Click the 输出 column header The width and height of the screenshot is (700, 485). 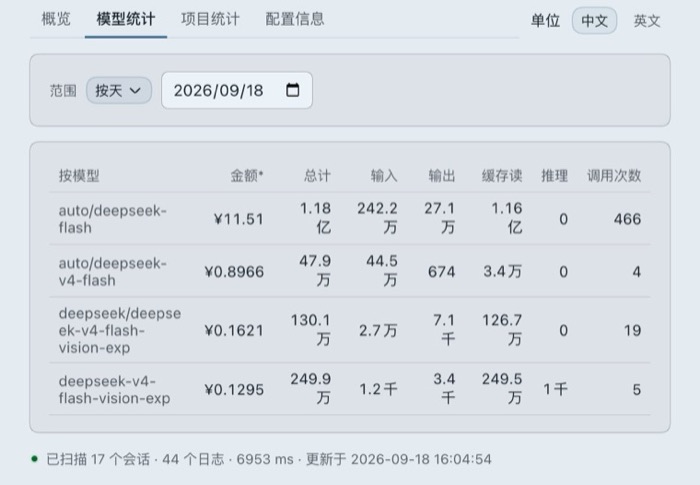click(x=442, y=176)
